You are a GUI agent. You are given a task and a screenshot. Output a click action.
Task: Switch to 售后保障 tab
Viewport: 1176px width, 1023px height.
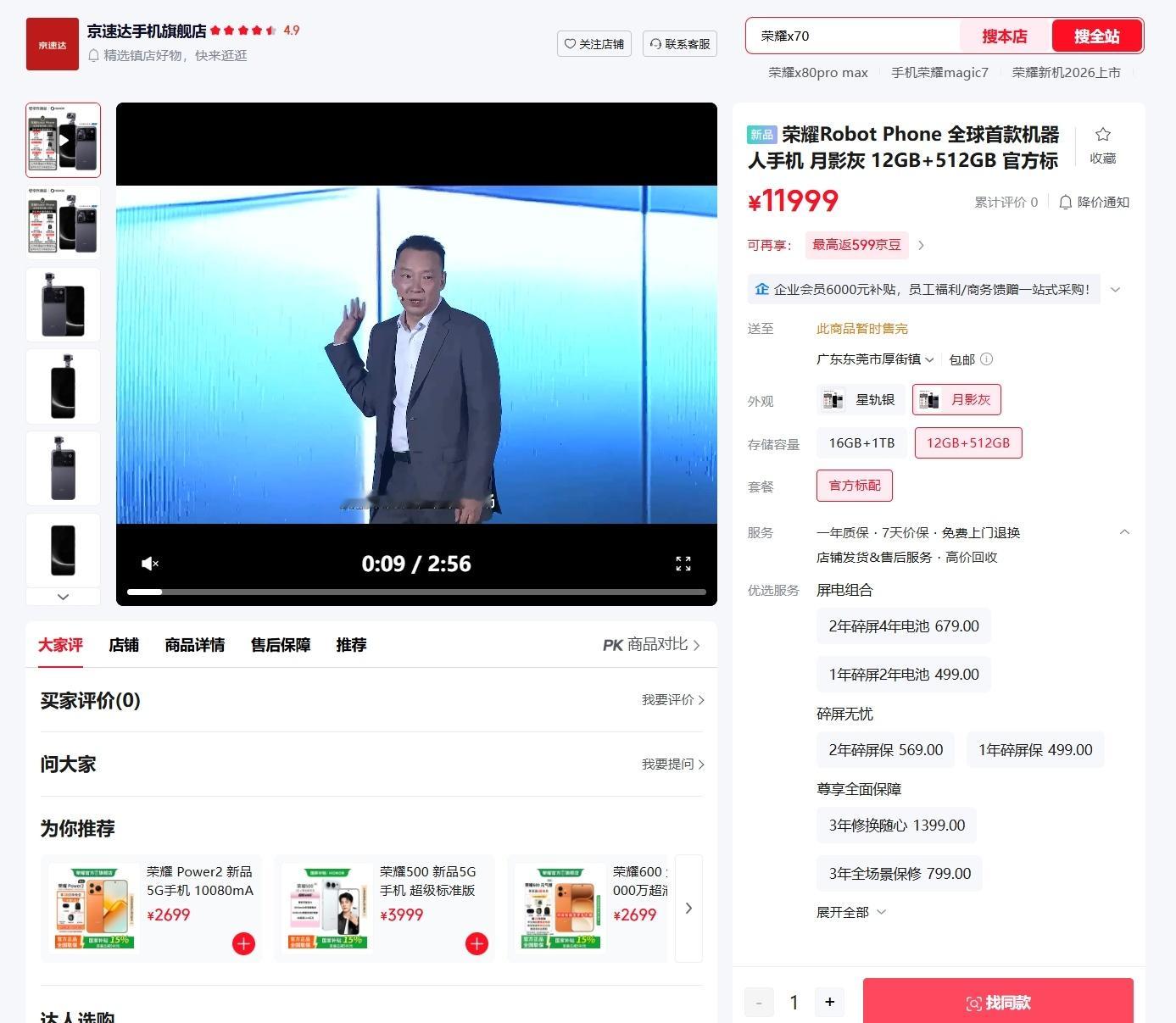(x=281, y=645)
